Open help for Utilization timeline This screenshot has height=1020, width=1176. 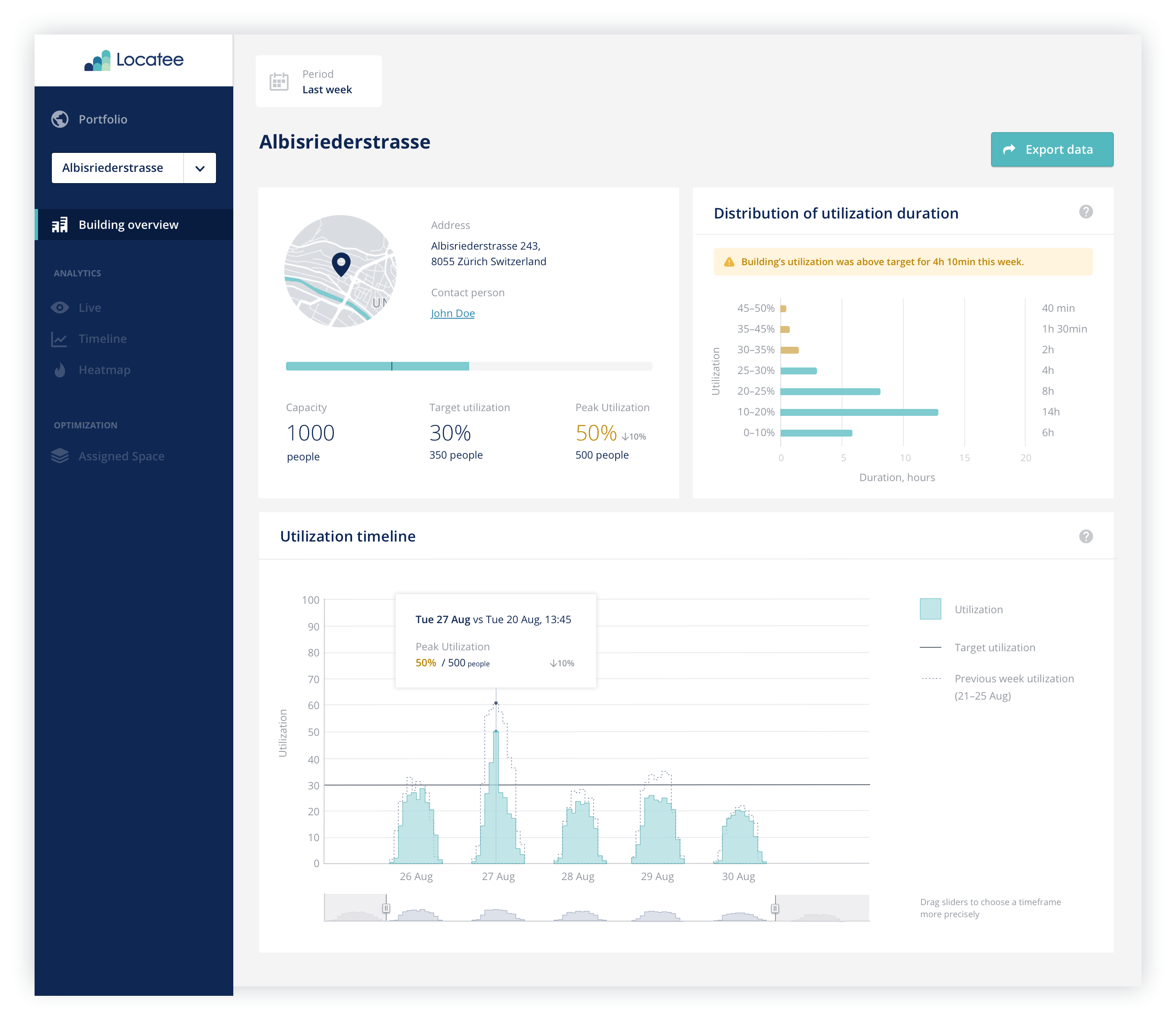tap(1085, 536)
